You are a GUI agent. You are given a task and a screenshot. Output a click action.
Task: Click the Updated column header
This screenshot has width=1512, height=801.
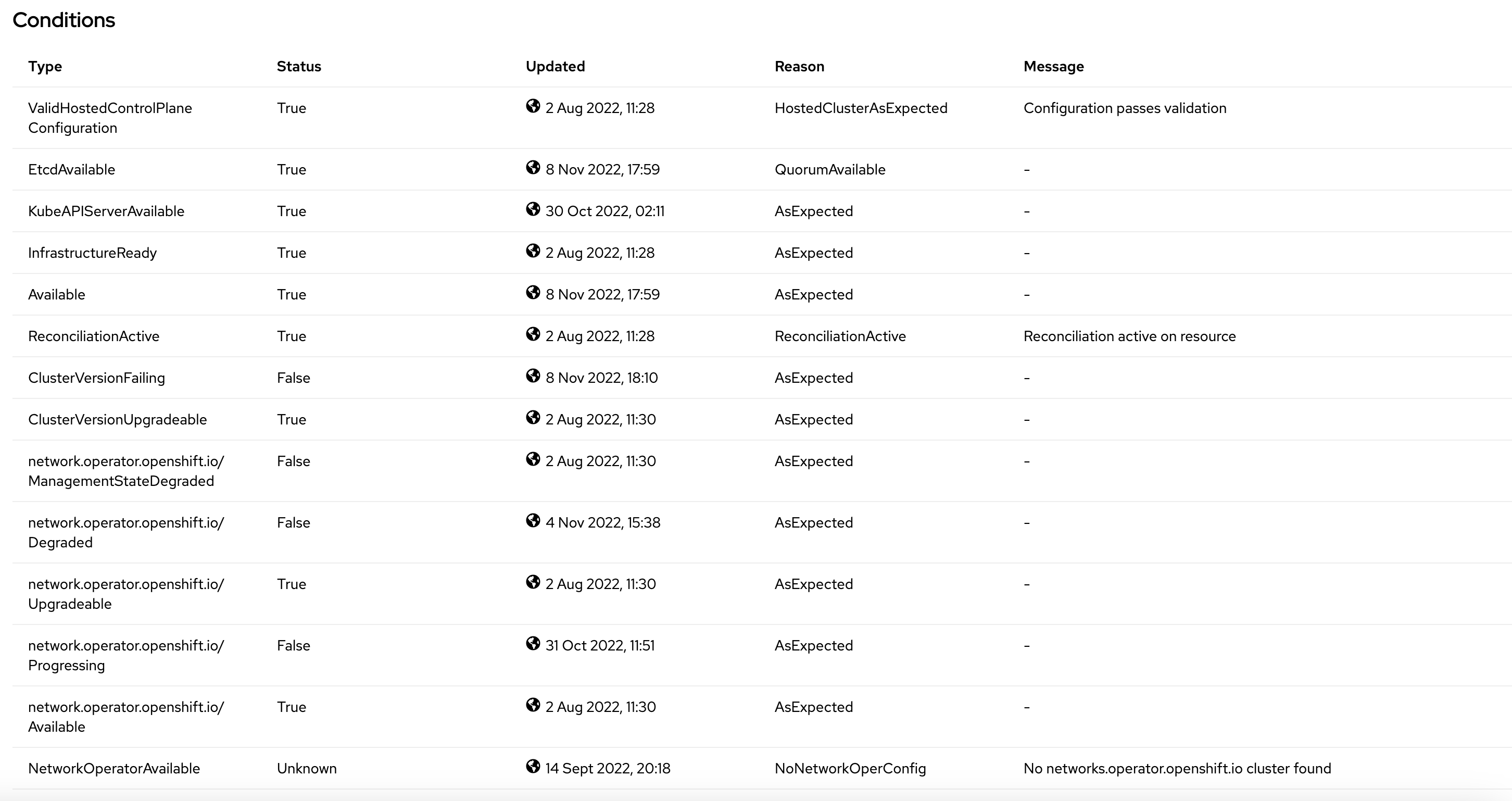point(555,66)
